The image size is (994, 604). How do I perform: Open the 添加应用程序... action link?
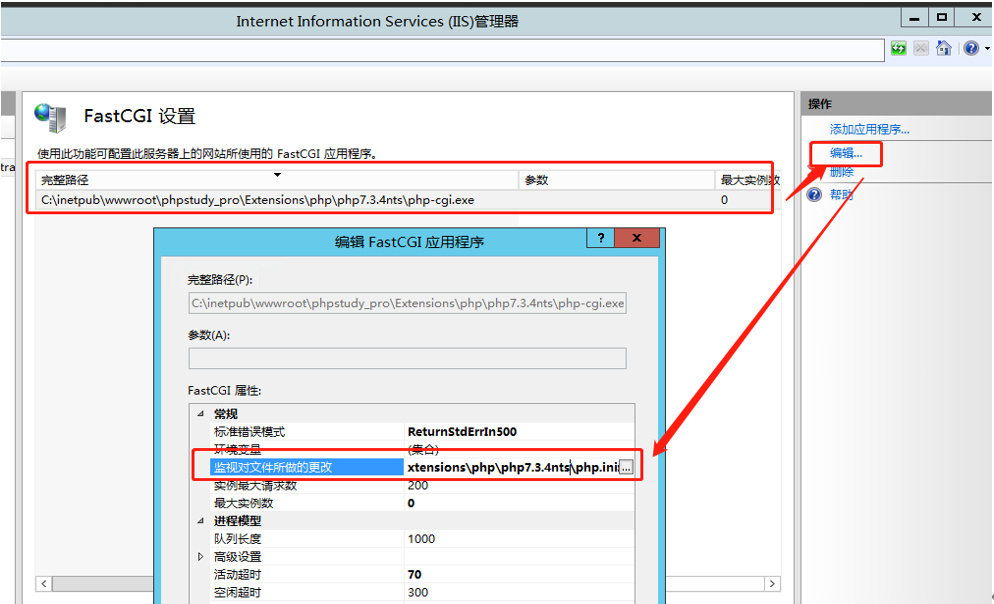tap(869, 129)
